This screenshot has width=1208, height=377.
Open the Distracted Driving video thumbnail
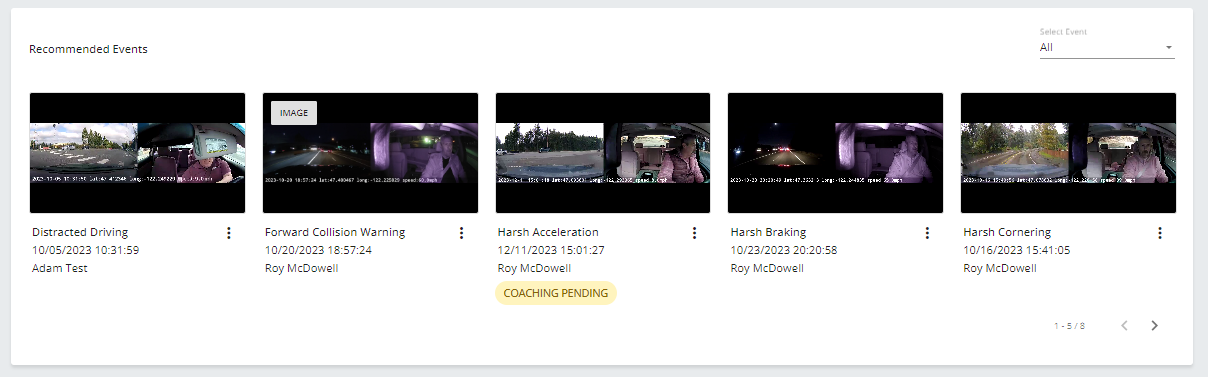pos(137,153)
